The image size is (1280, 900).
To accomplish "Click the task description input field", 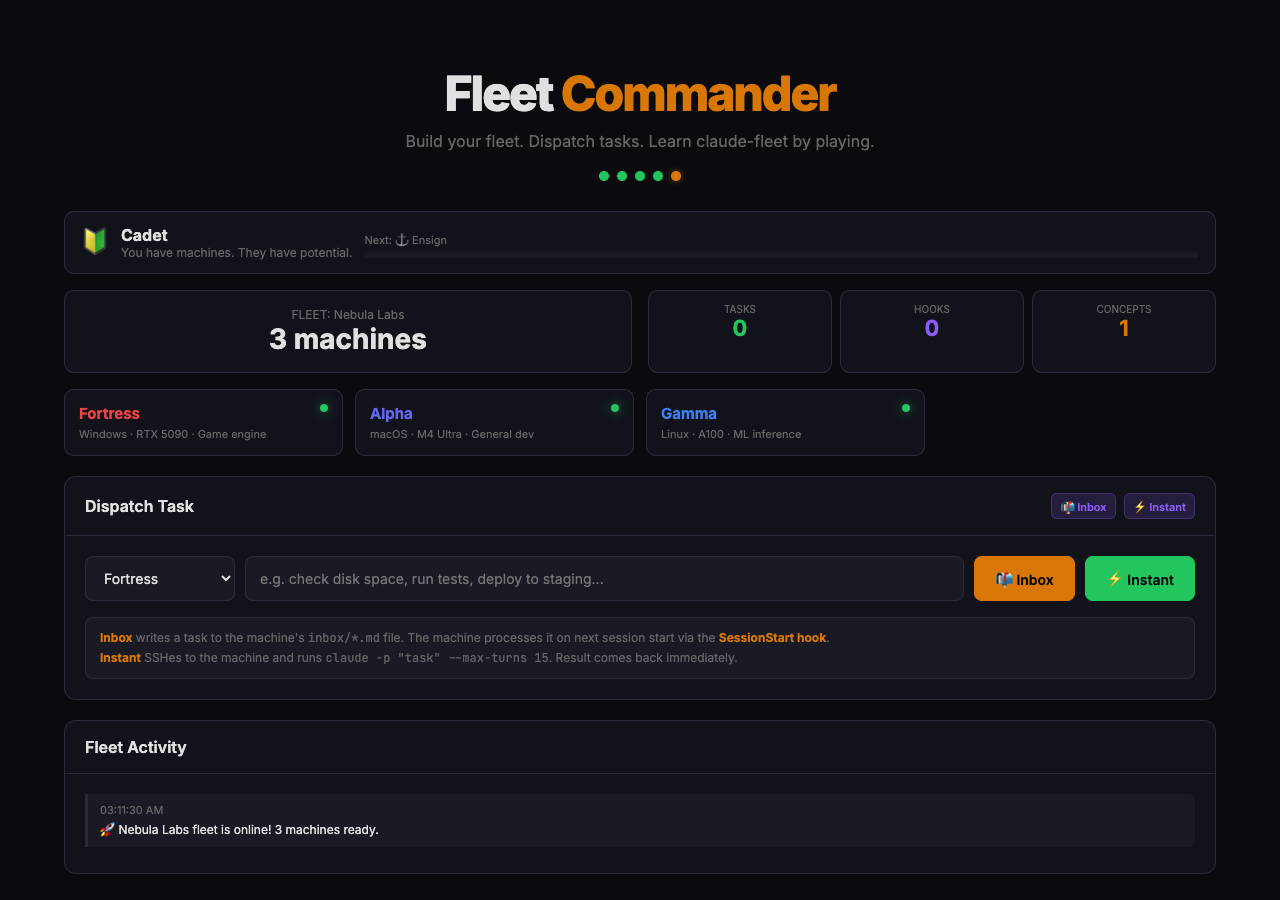I will pyautogui.click(x=604, y=578).
